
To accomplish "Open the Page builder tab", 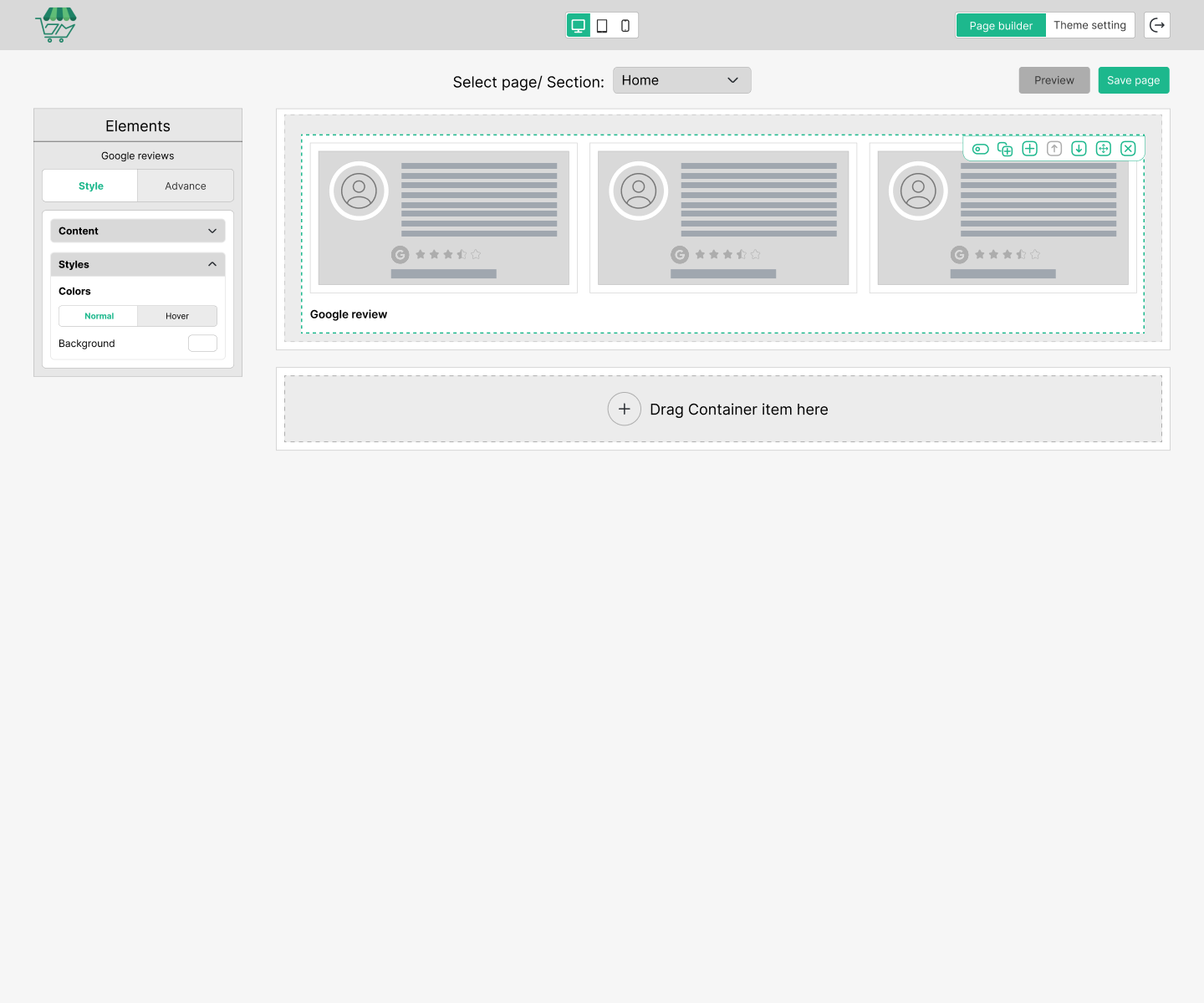I will tap(1001, 25).
